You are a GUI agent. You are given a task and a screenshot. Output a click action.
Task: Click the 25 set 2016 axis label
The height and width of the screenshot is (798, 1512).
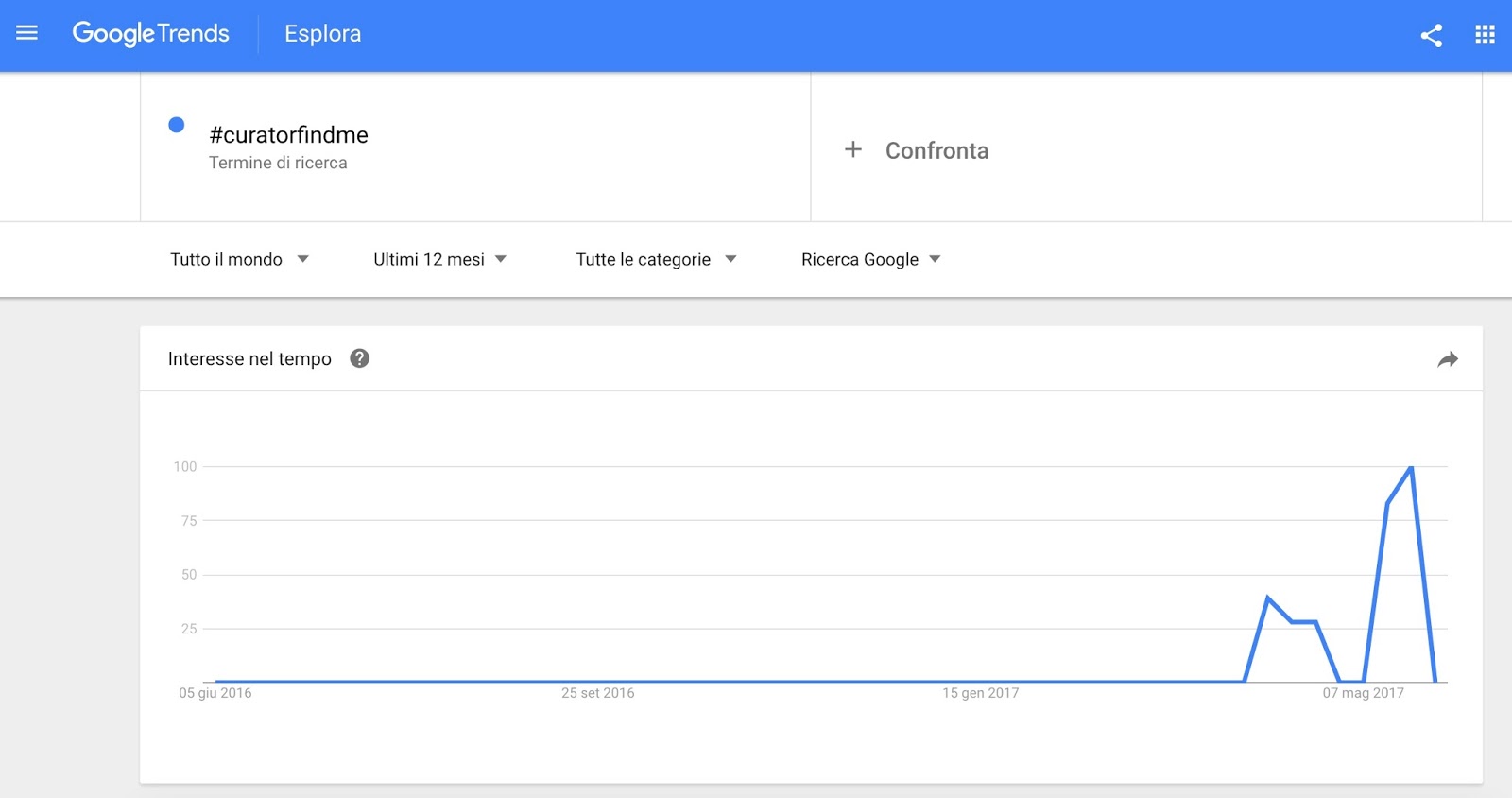tap(598, 693)
